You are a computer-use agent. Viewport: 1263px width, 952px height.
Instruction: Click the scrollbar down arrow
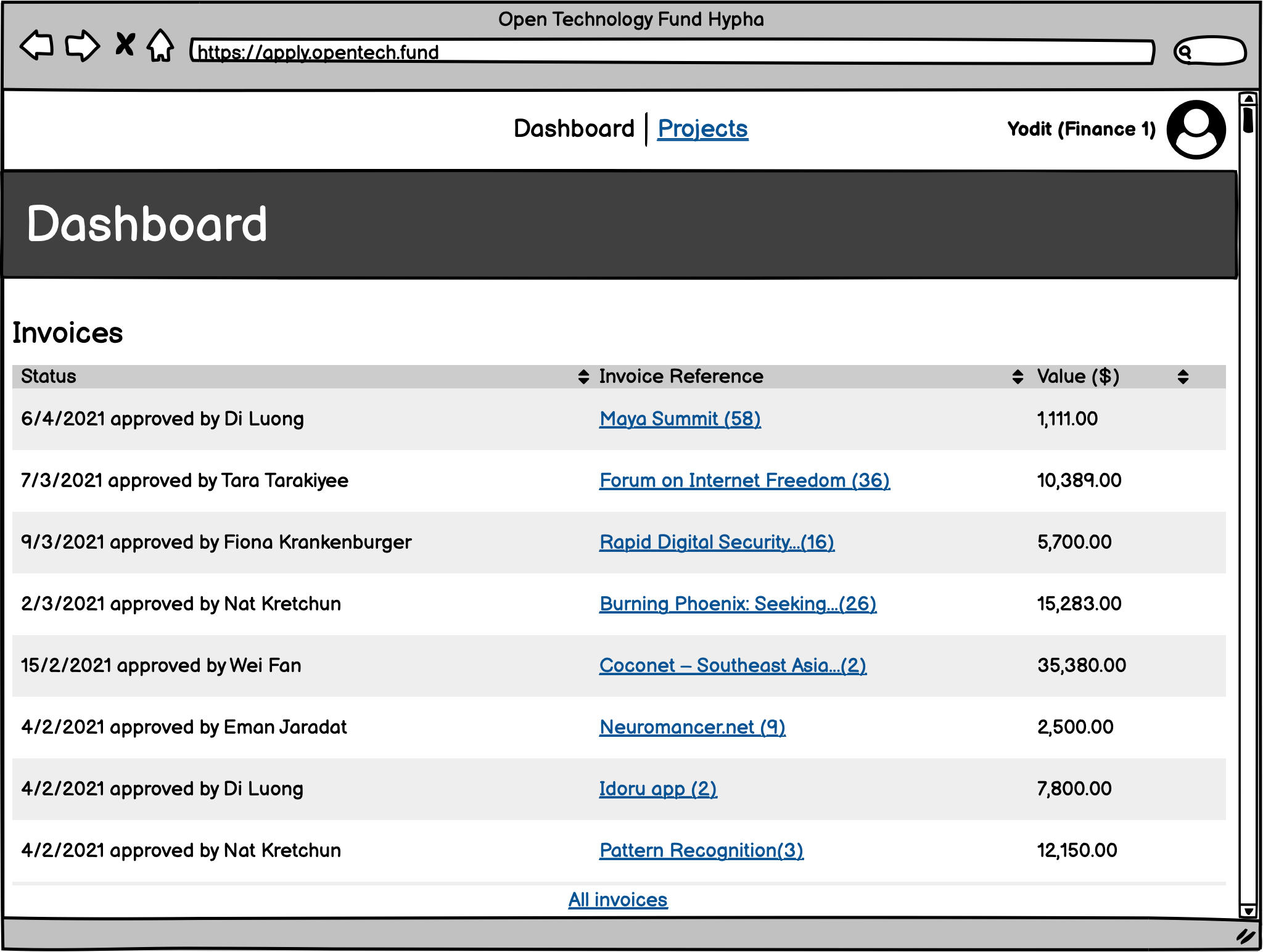(1249, 911)
